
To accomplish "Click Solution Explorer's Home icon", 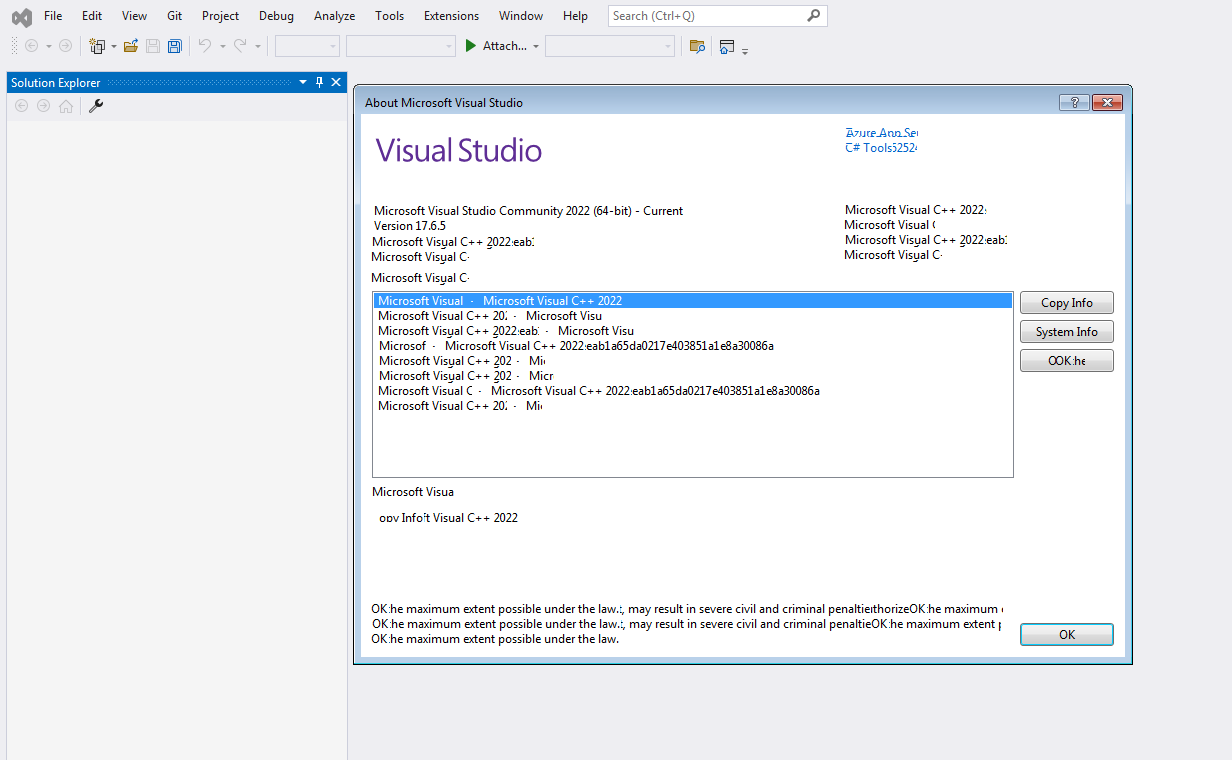I will pos(66,106).
